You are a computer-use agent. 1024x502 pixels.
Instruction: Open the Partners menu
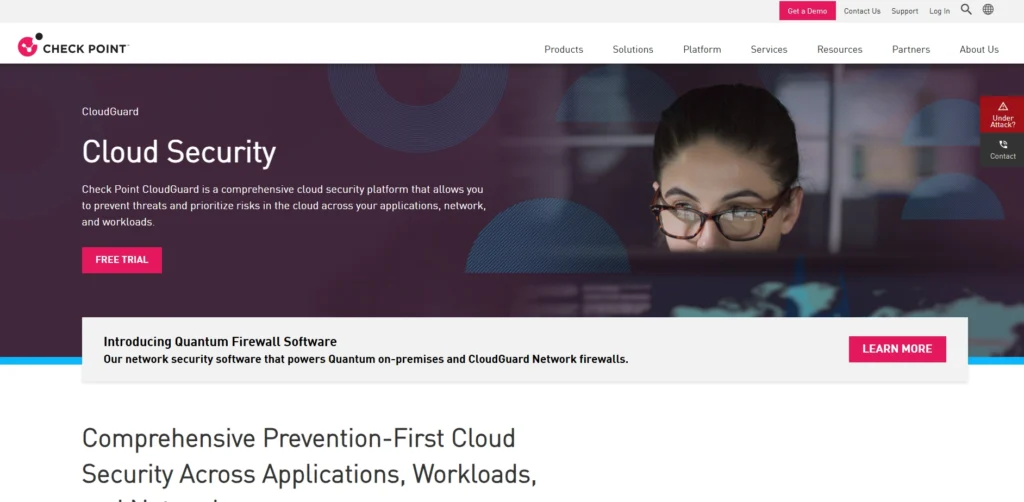[x=911, y=50]
